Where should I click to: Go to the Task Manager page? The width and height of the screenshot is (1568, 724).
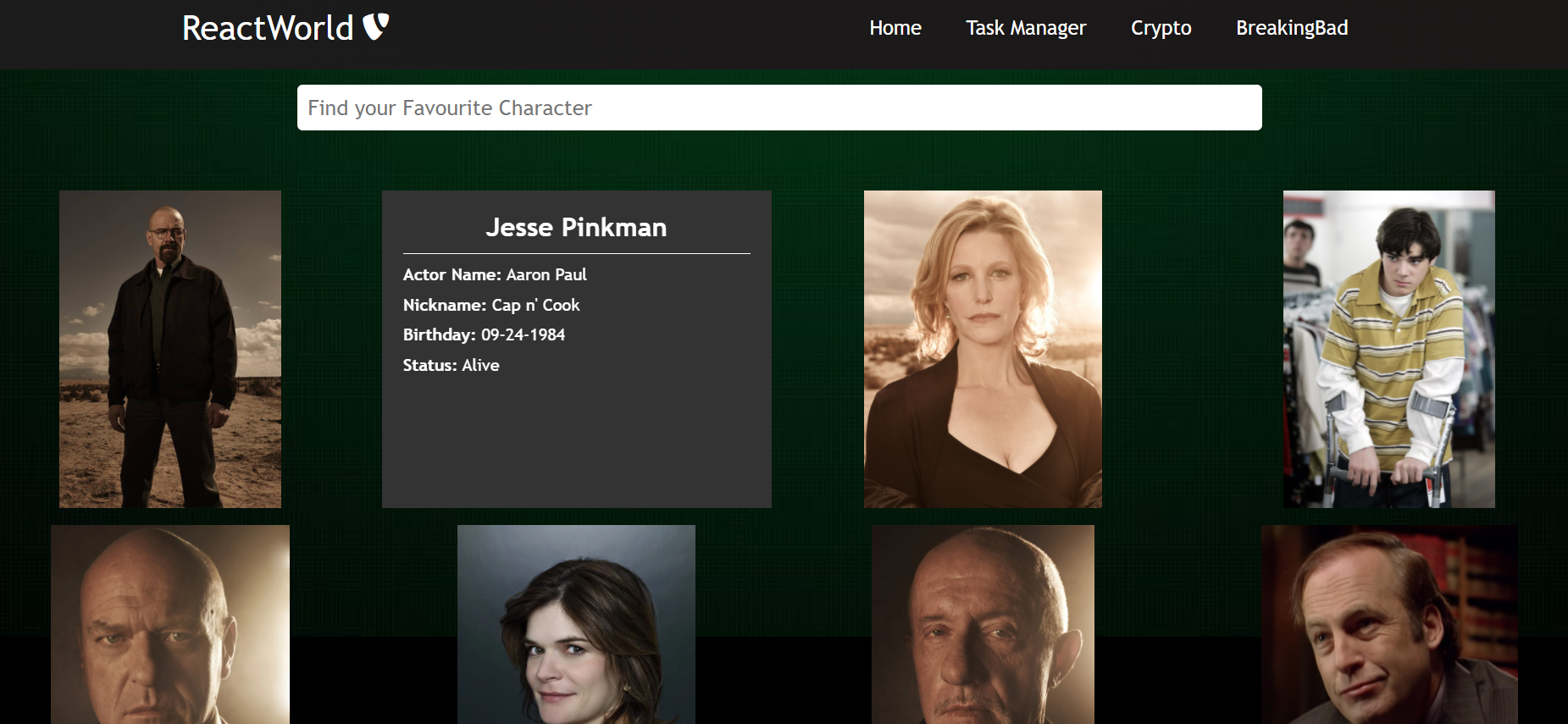[1026, 28]
